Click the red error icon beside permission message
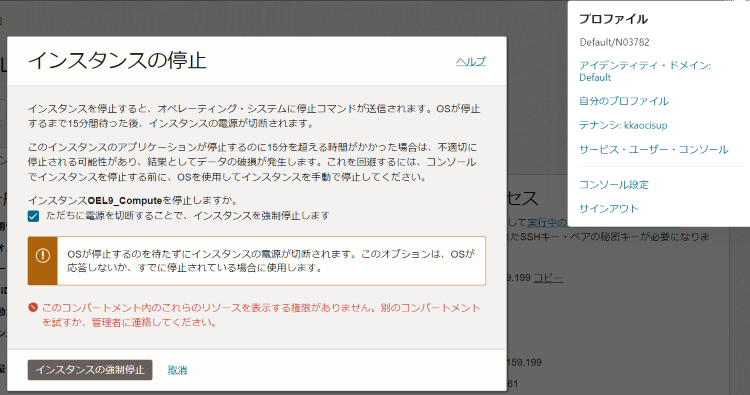750x395 pixels. click(x=33, y=307)
